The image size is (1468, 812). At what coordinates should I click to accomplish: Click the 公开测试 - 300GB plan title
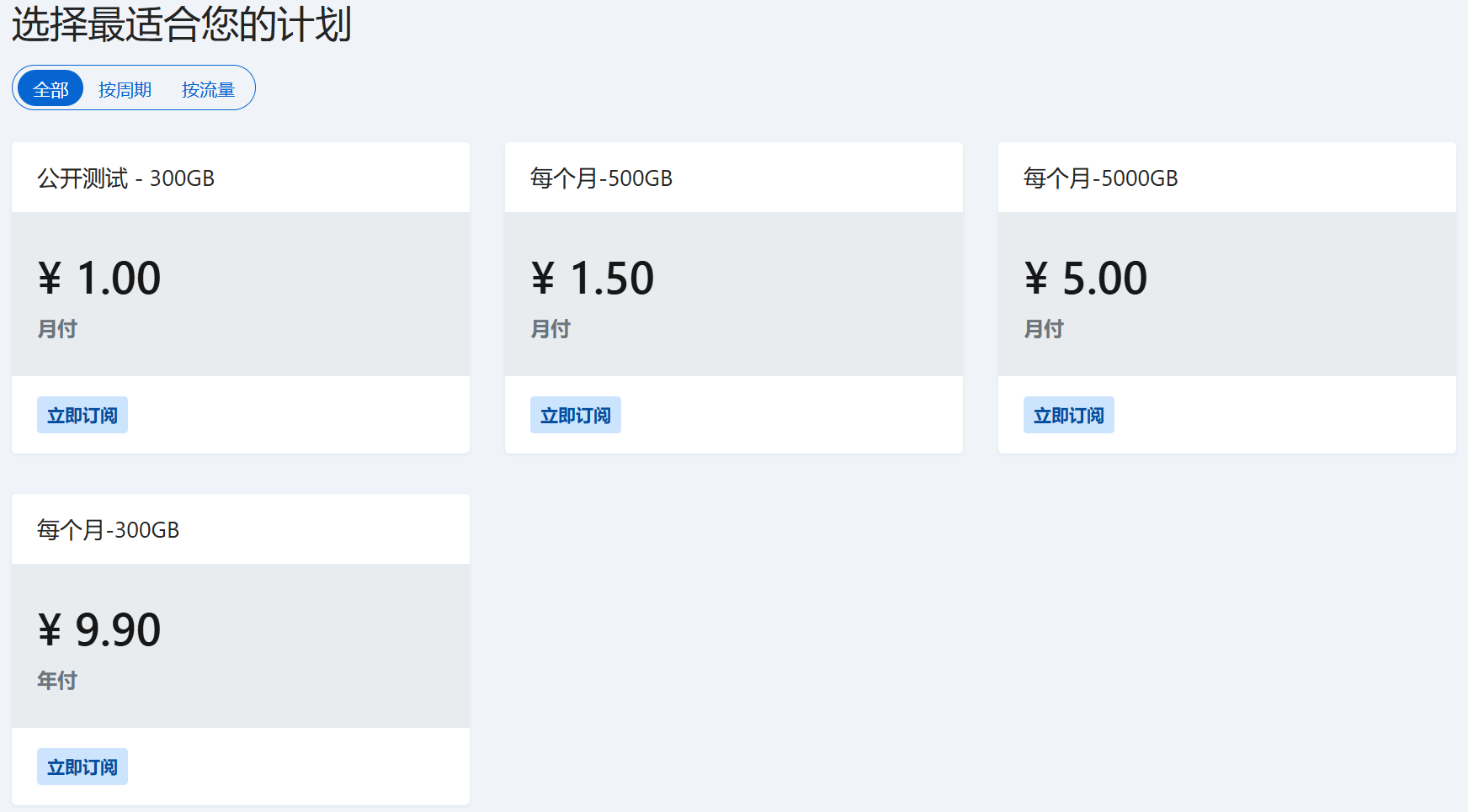(125, 178)
